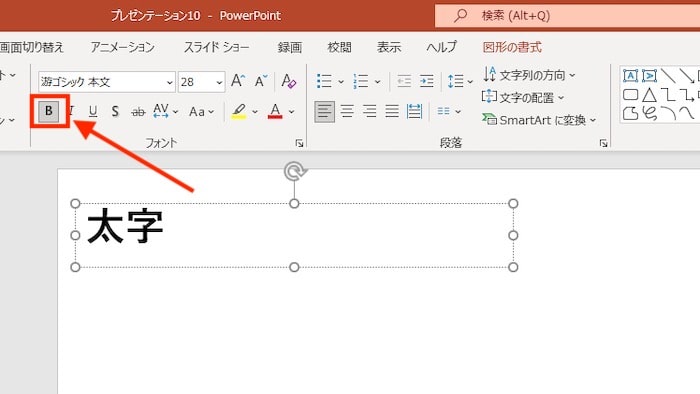Open Character Spacing AV menu

(165, 111)
